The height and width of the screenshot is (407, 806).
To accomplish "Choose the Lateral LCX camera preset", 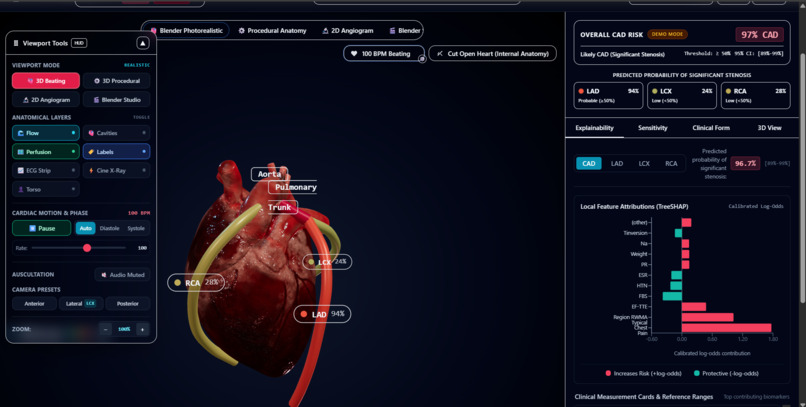I will click(81, 304).
